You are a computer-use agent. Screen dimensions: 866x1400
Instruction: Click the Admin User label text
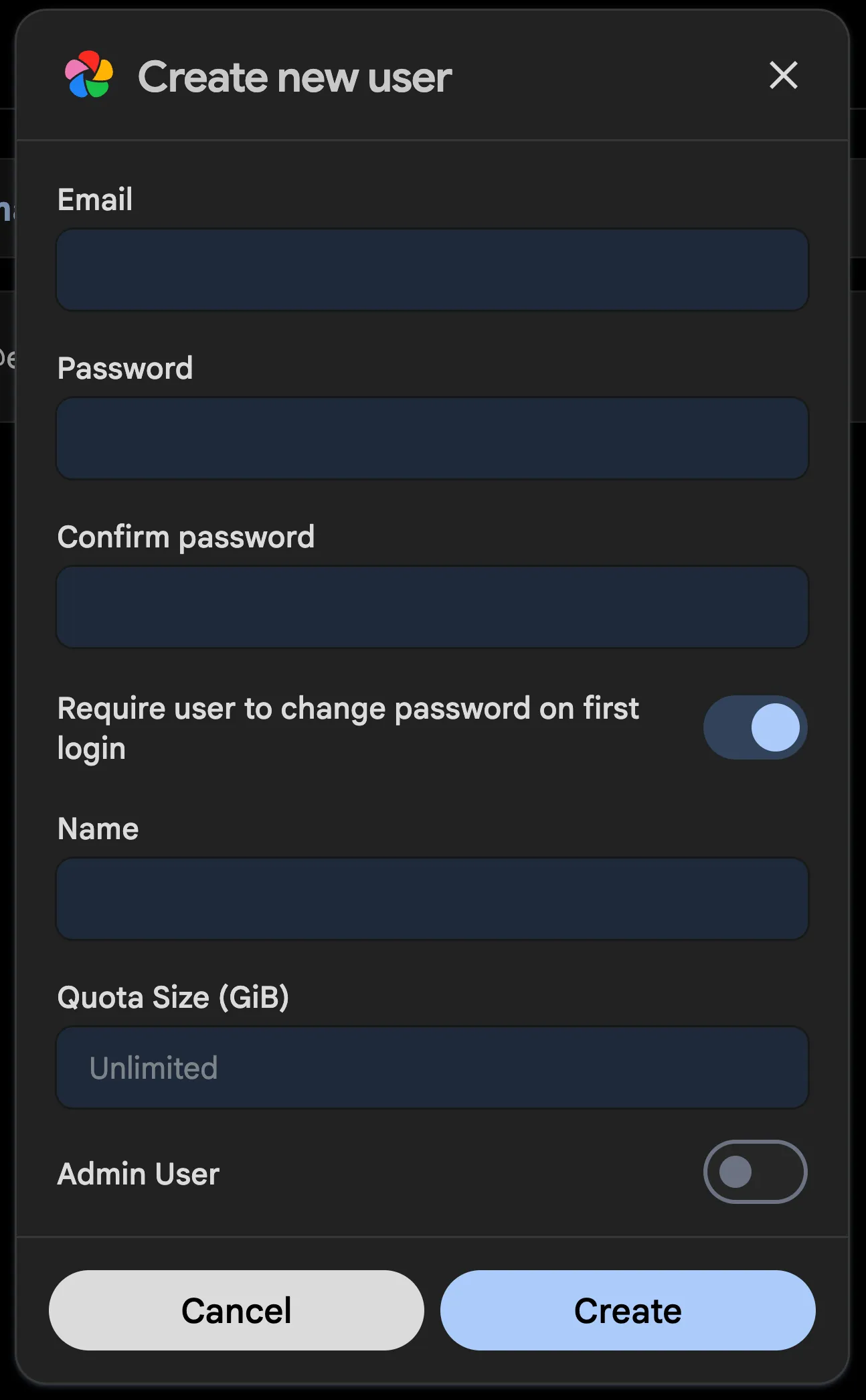coord(139,1174)
